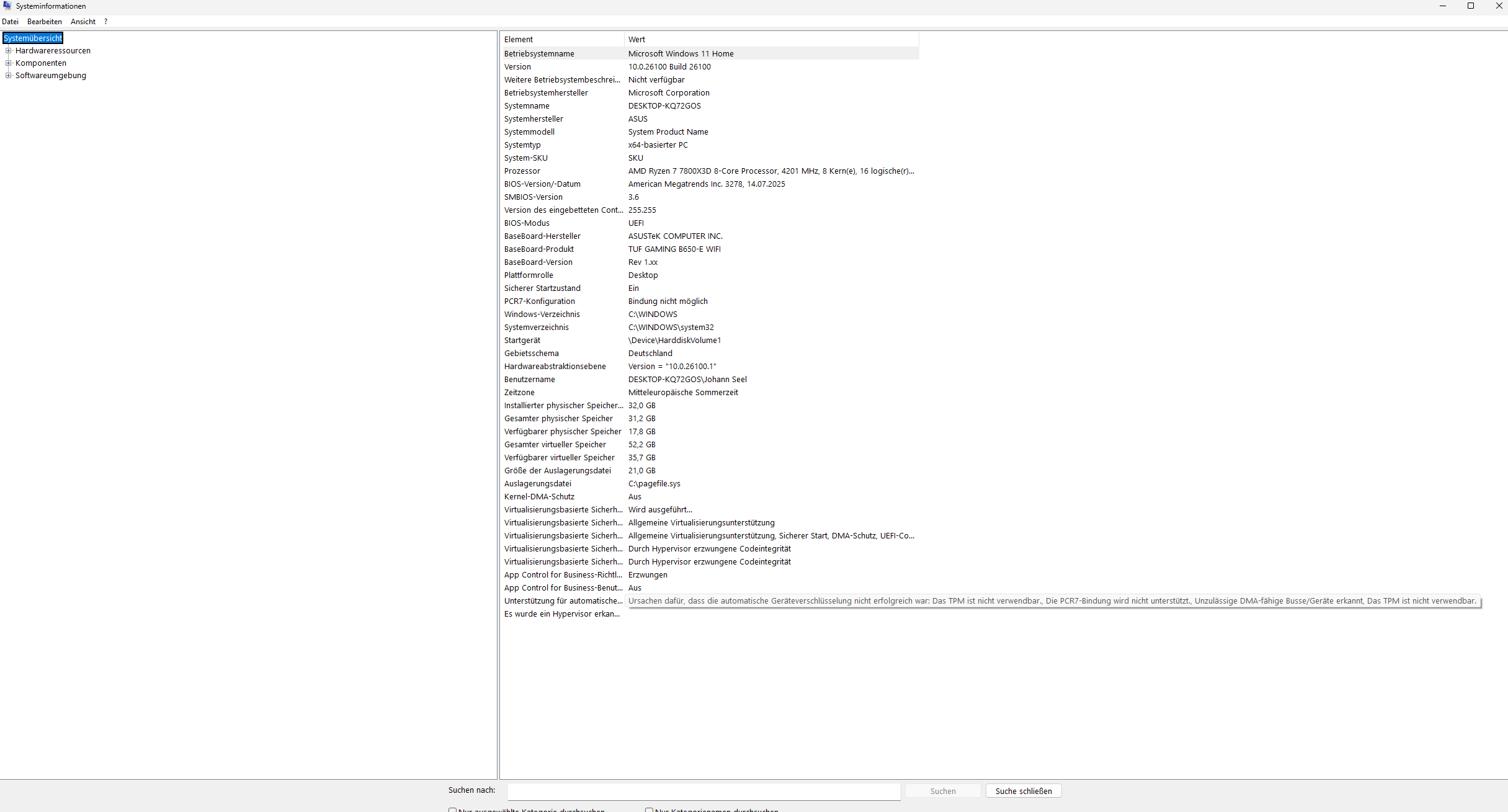Select Systemübersicht in the tree
This screenshot has height=812, width=1508.
[x=33, y=38]
